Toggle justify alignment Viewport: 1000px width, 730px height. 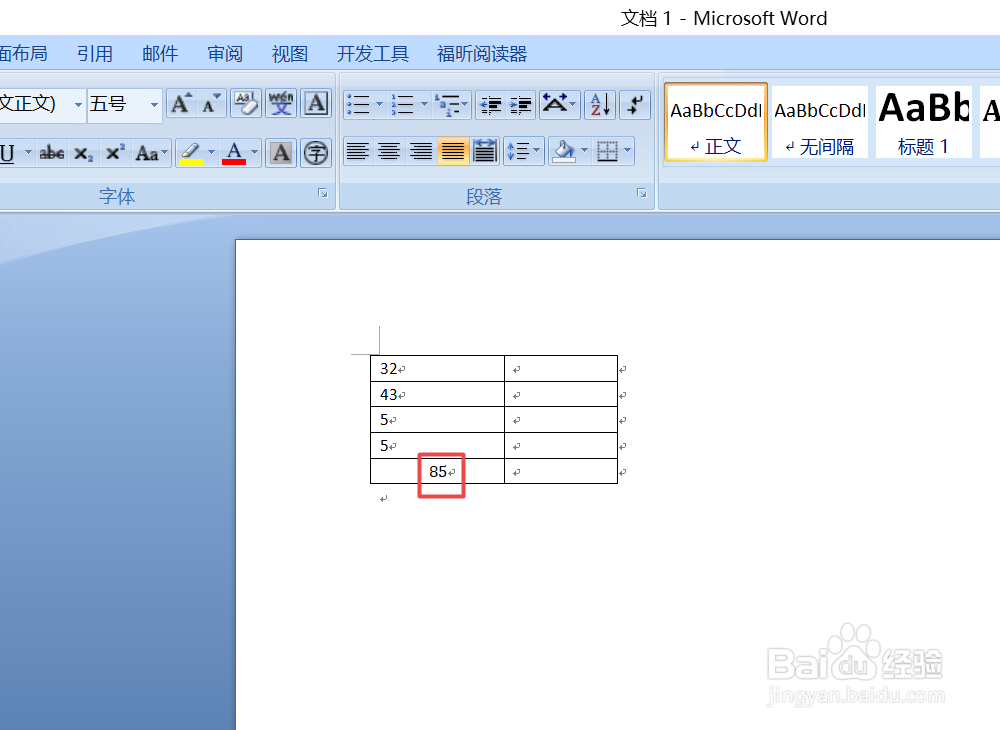click(453, 152)
